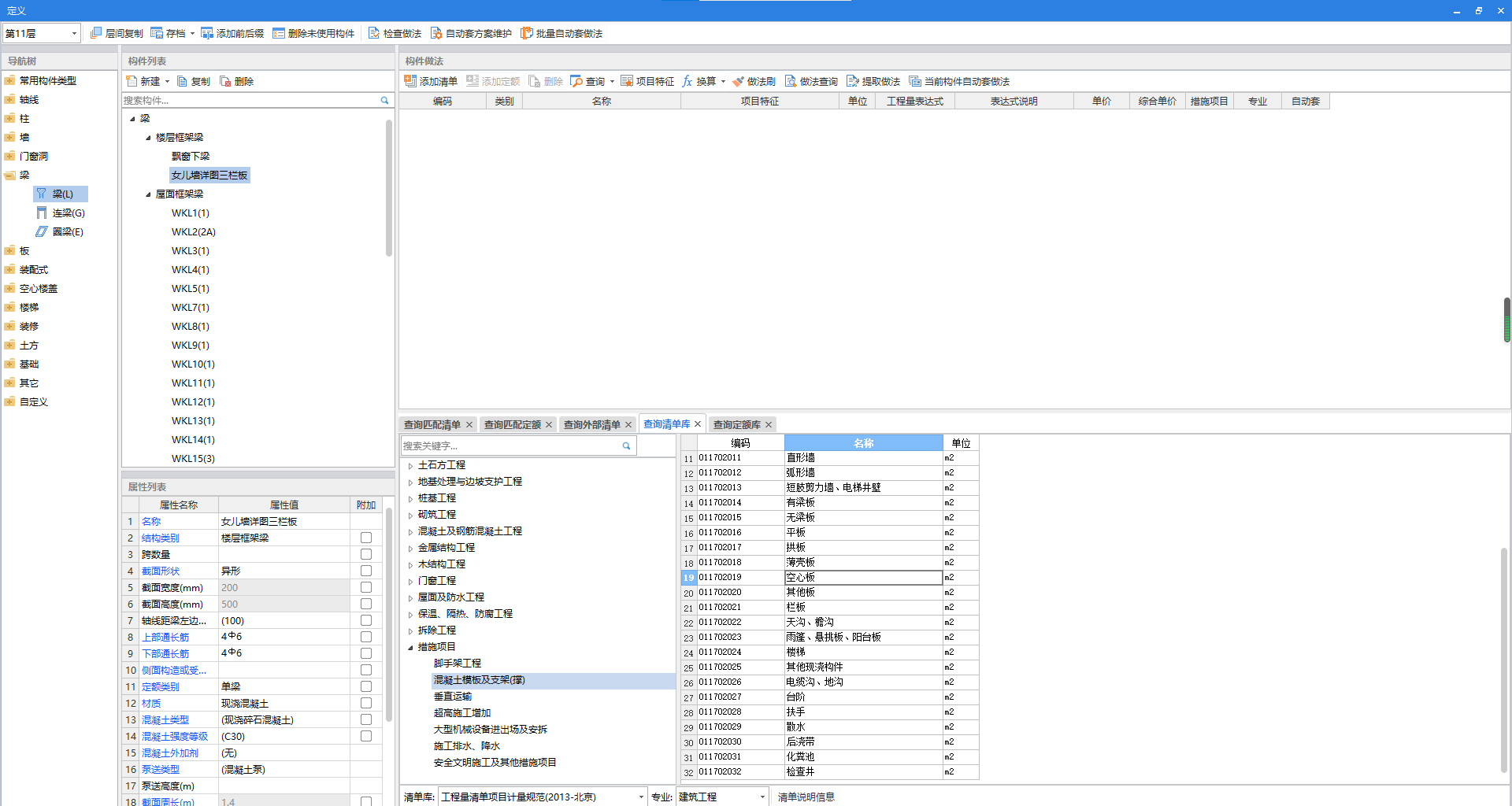This screenshot has width=1512, height=806.
Task: Open the 第11层 floor dropdown
Action: pyautogui.click(x=74, y=33)
